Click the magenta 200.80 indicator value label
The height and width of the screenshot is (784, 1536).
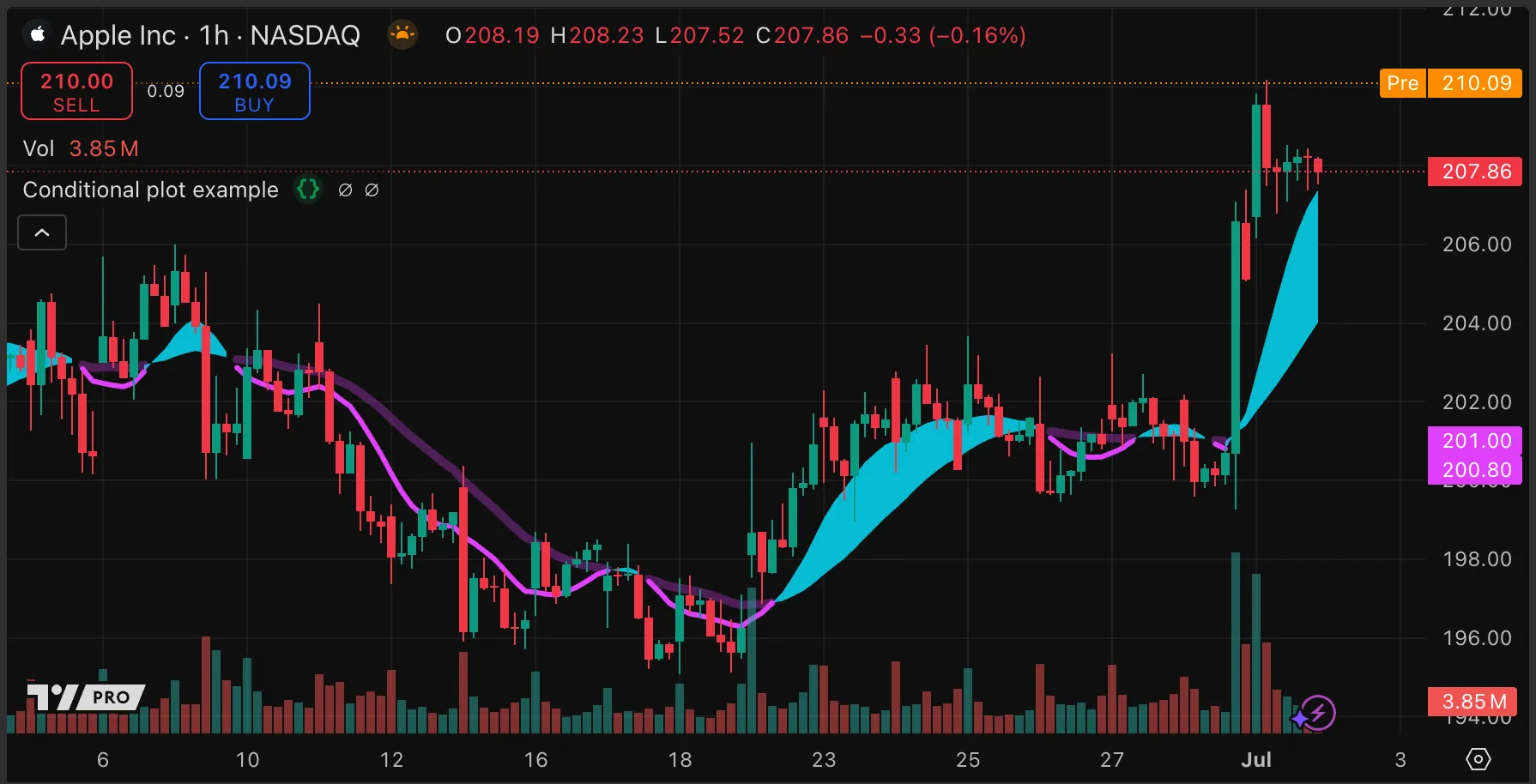tap(1475, 470)
